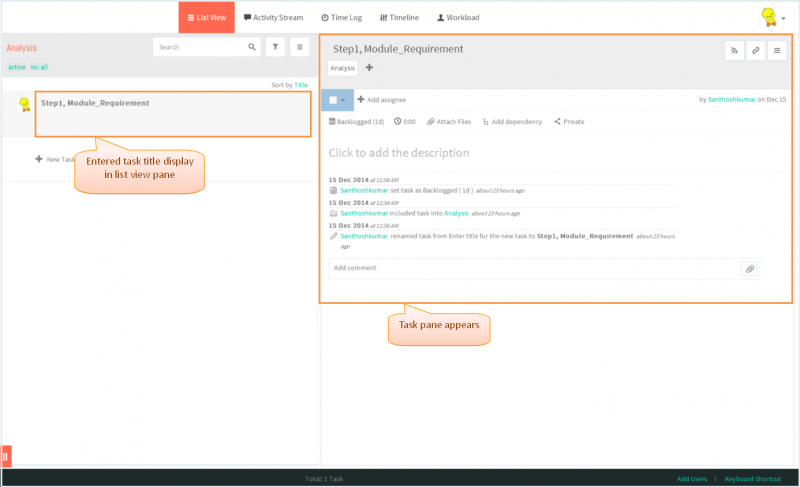The image size is (800, 487).
Task: Click the search magnifier icon
Action: coord(252,47)
